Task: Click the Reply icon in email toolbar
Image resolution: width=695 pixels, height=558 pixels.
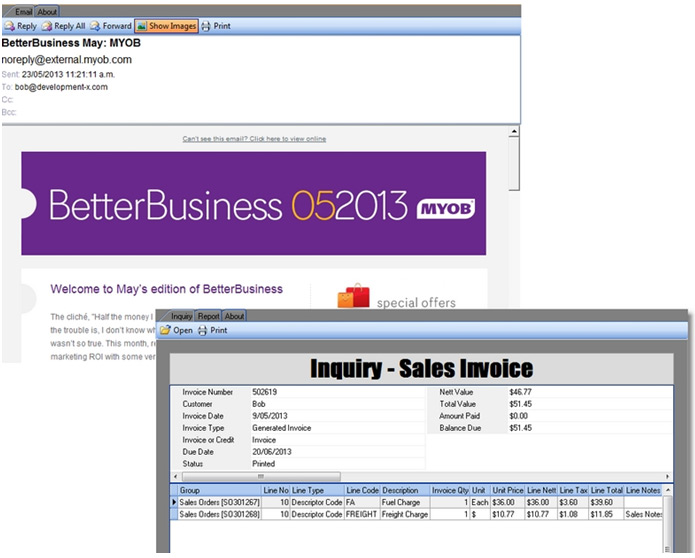Action: (x=9, y=26)
